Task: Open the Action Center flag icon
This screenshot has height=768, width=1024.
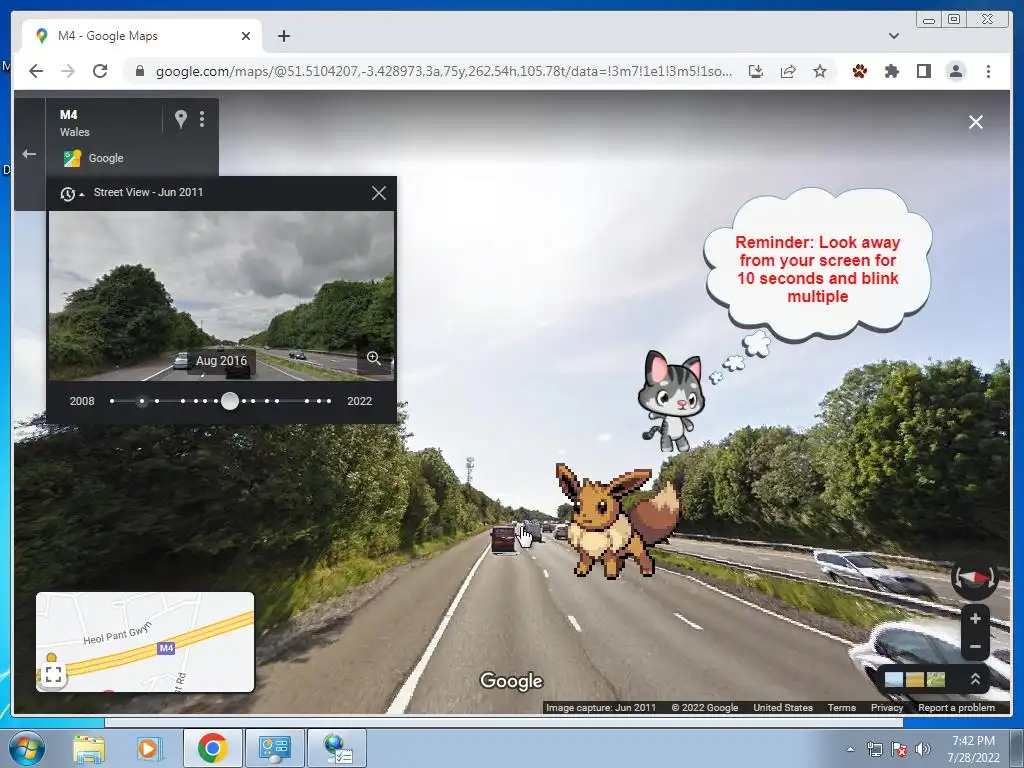Action: click(899, 749)
